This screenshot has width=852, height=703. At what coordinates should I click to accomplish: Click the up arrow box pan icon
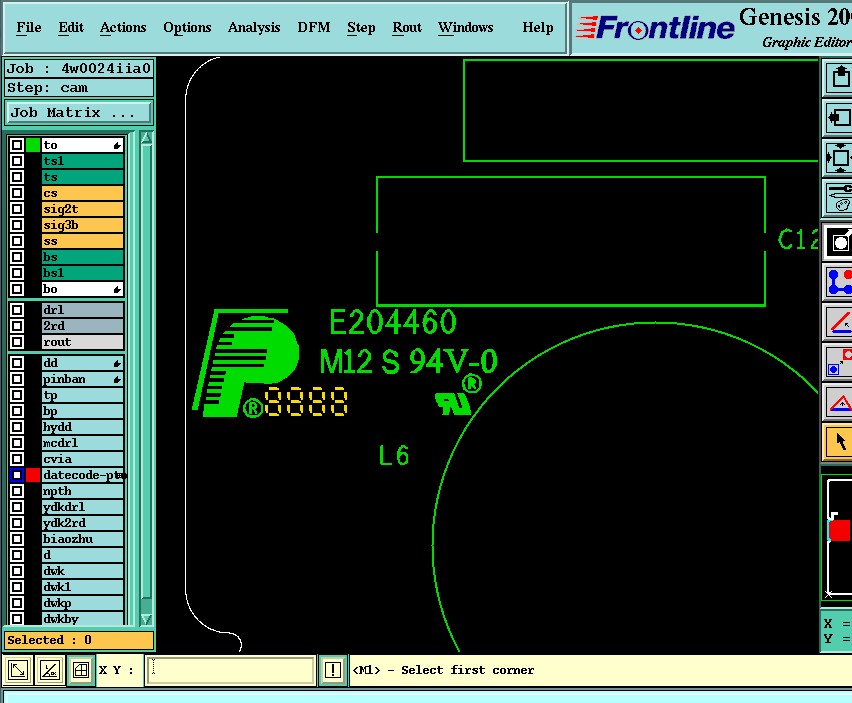point(838,77)
